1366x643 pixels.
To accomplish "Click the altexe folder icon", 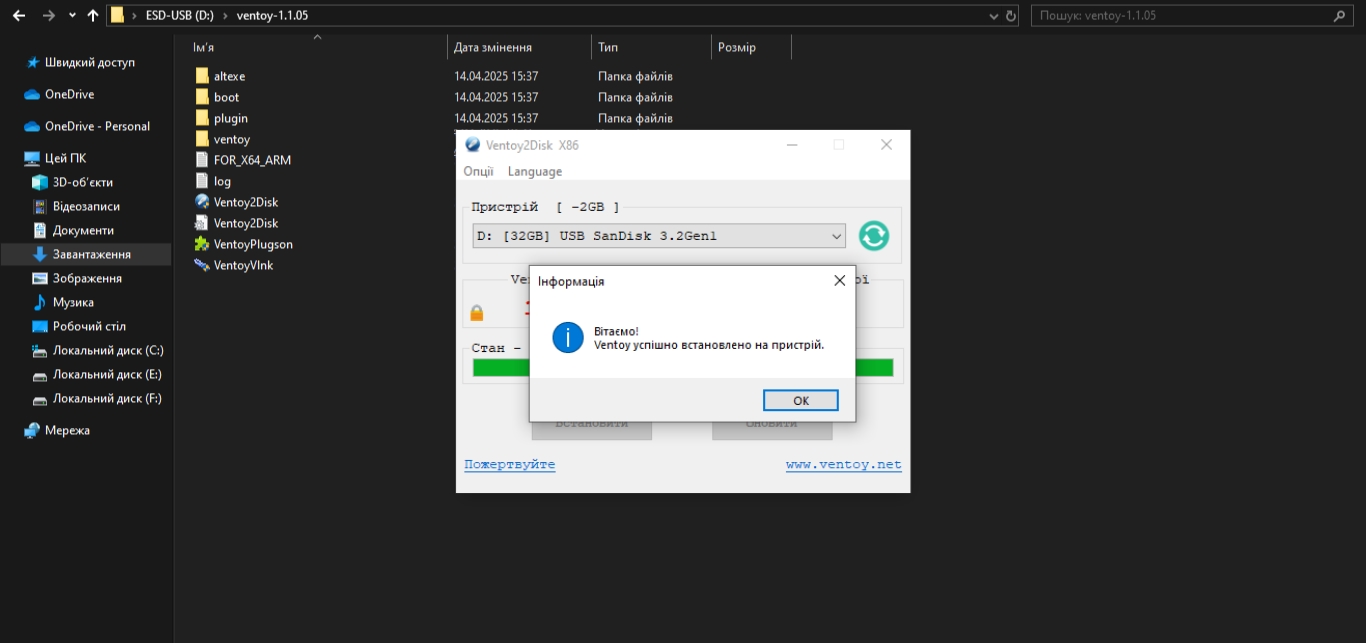I will [x=202, y=76].
